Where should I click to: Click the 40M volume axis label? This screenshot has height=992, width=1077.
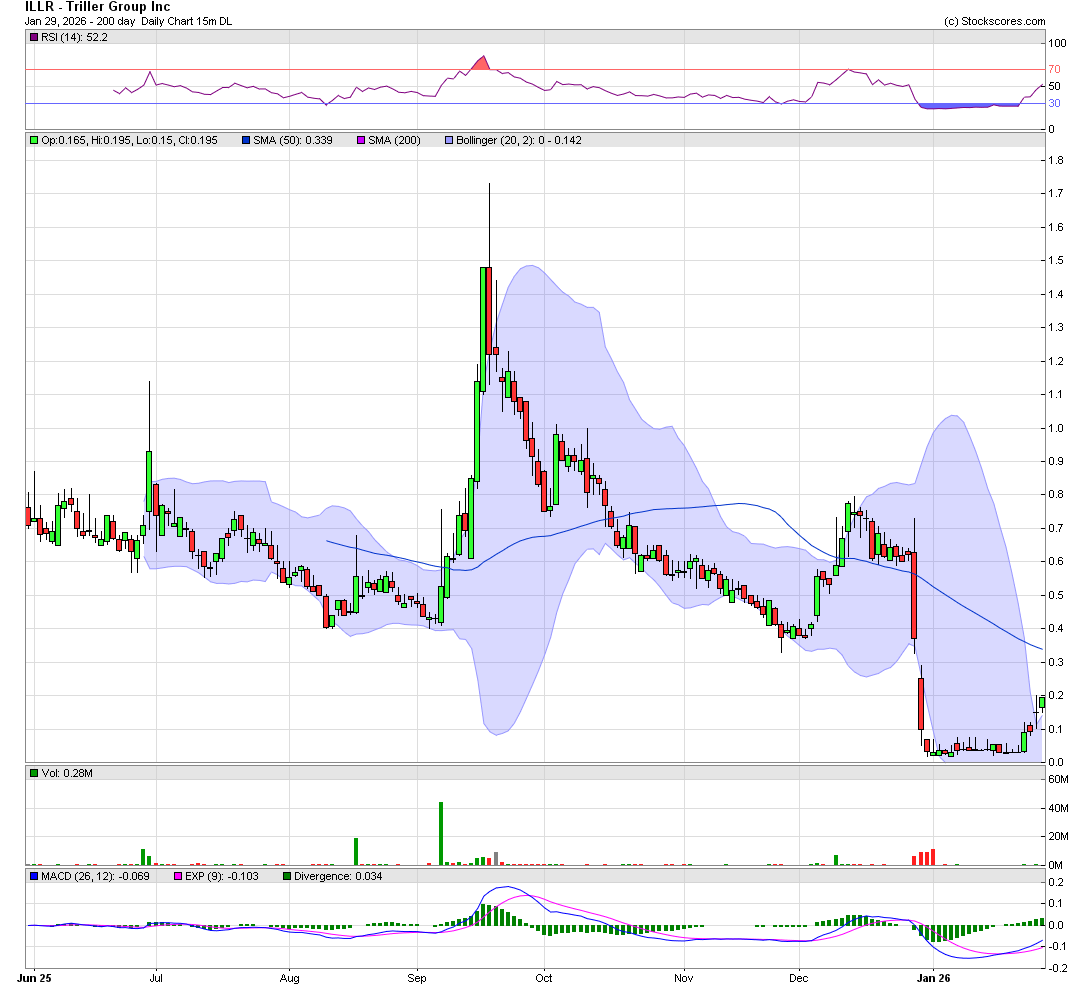point(1058,809)
